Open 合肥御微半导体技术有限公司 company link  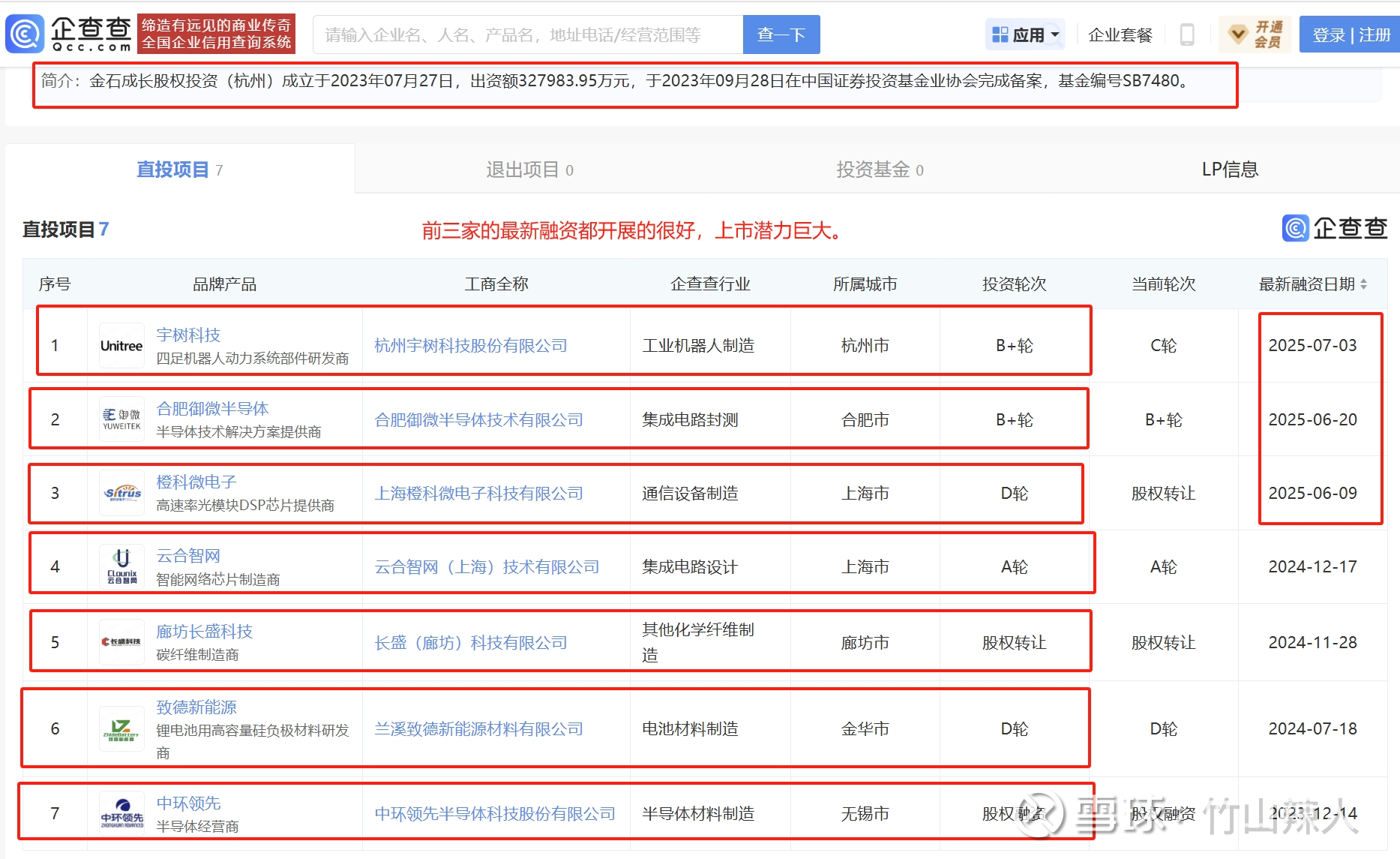pos(479,420)
